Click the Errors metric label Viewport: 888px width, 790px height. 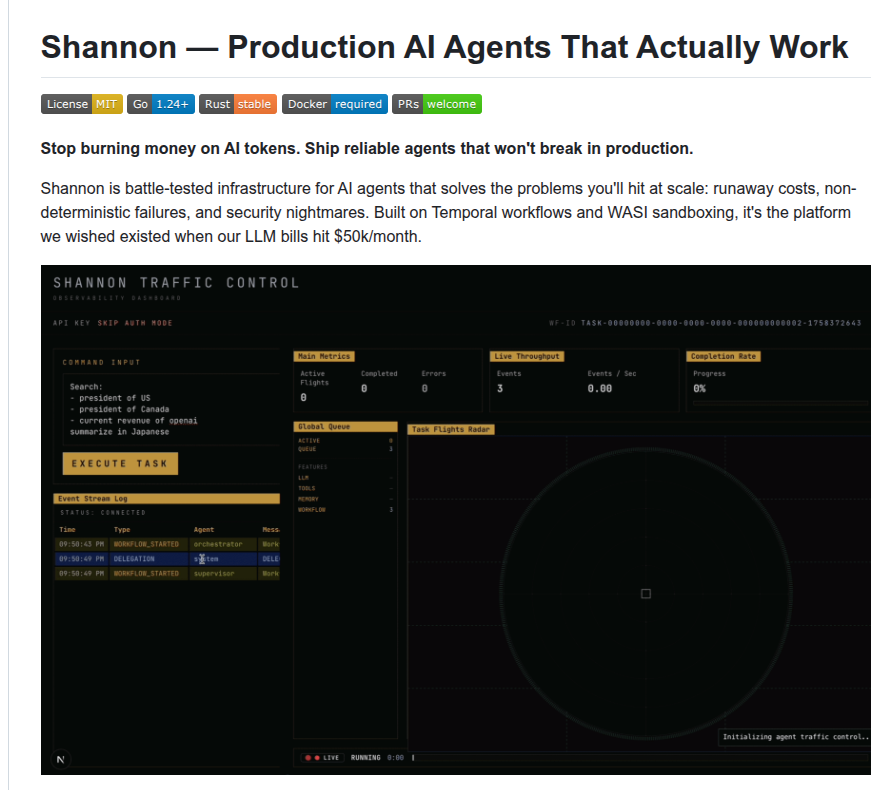[x=433, y=374]
